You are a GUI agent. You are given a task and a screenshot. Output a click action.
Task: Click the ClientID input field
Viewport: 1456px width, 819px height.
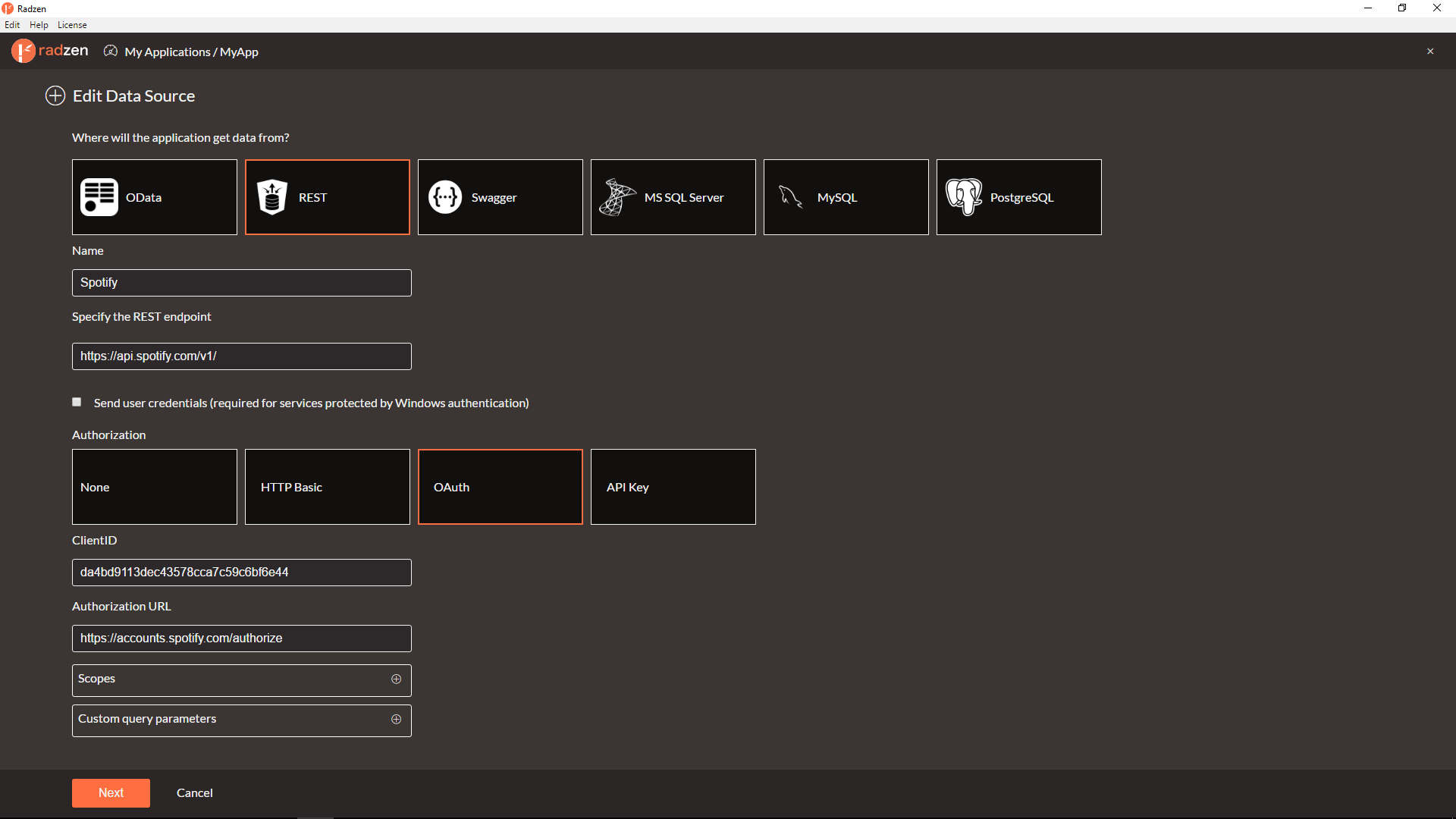pyautogui.click(x=242, y=573)
